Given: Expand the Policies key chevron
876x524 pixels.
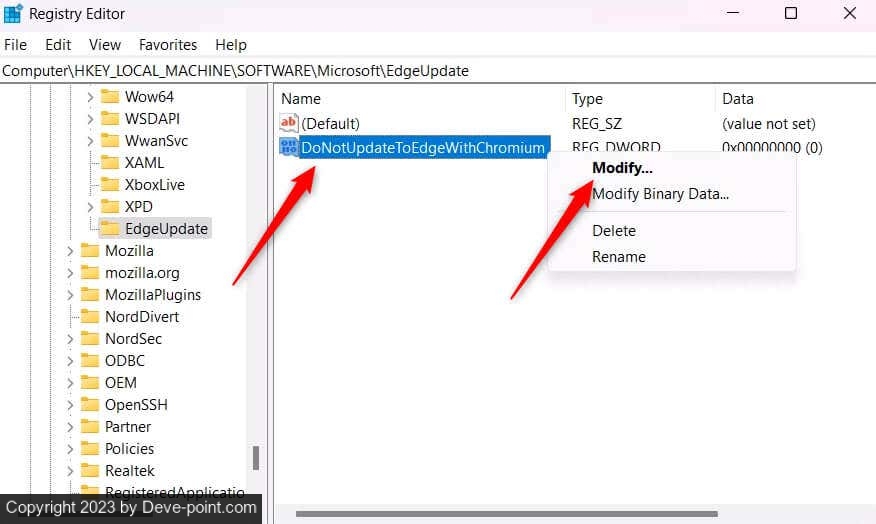Looking at the screenshot, I should (x=70, y=449).
